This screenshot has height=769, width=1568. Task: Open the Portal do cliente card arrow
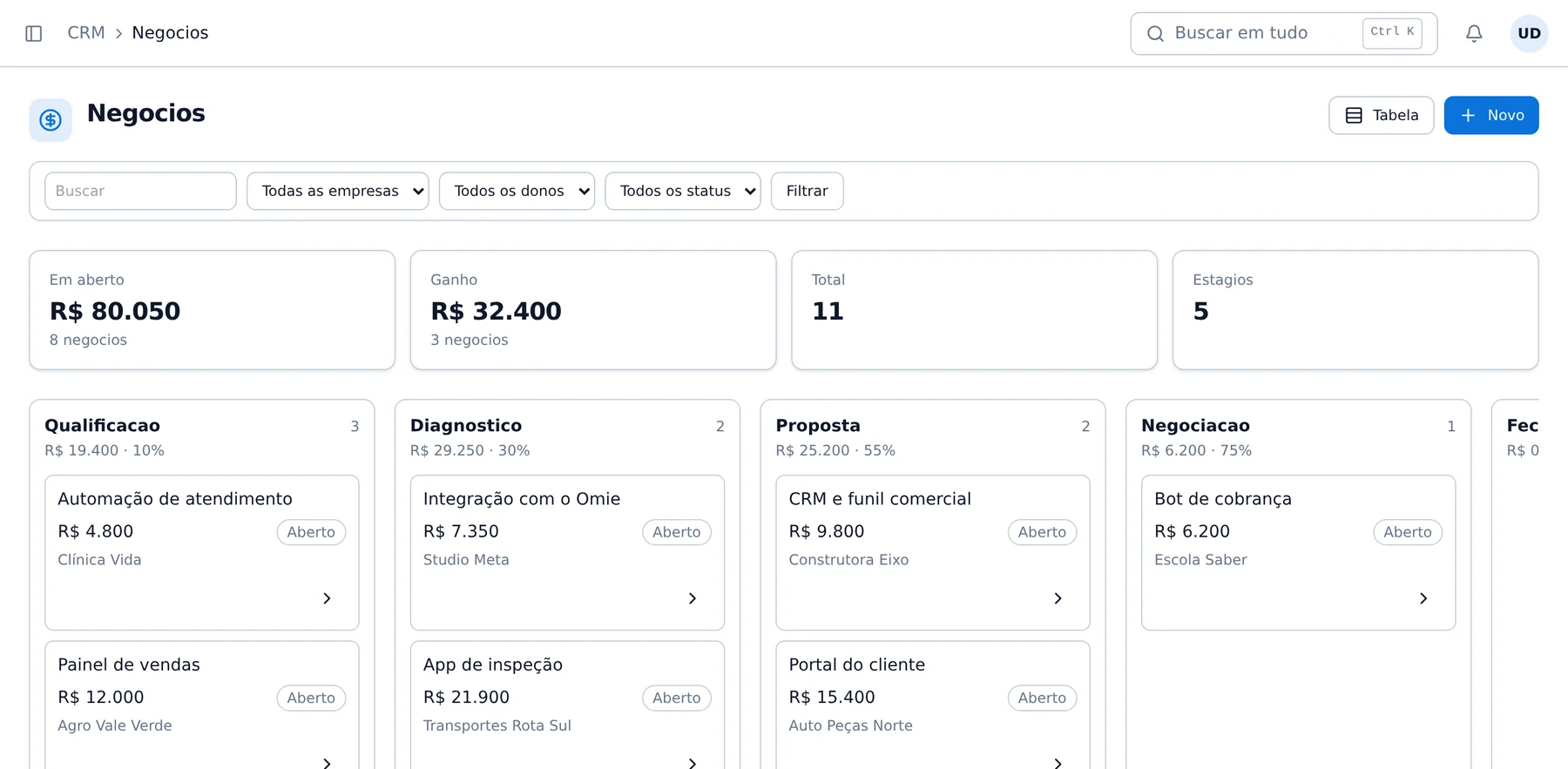point(1058,763)
